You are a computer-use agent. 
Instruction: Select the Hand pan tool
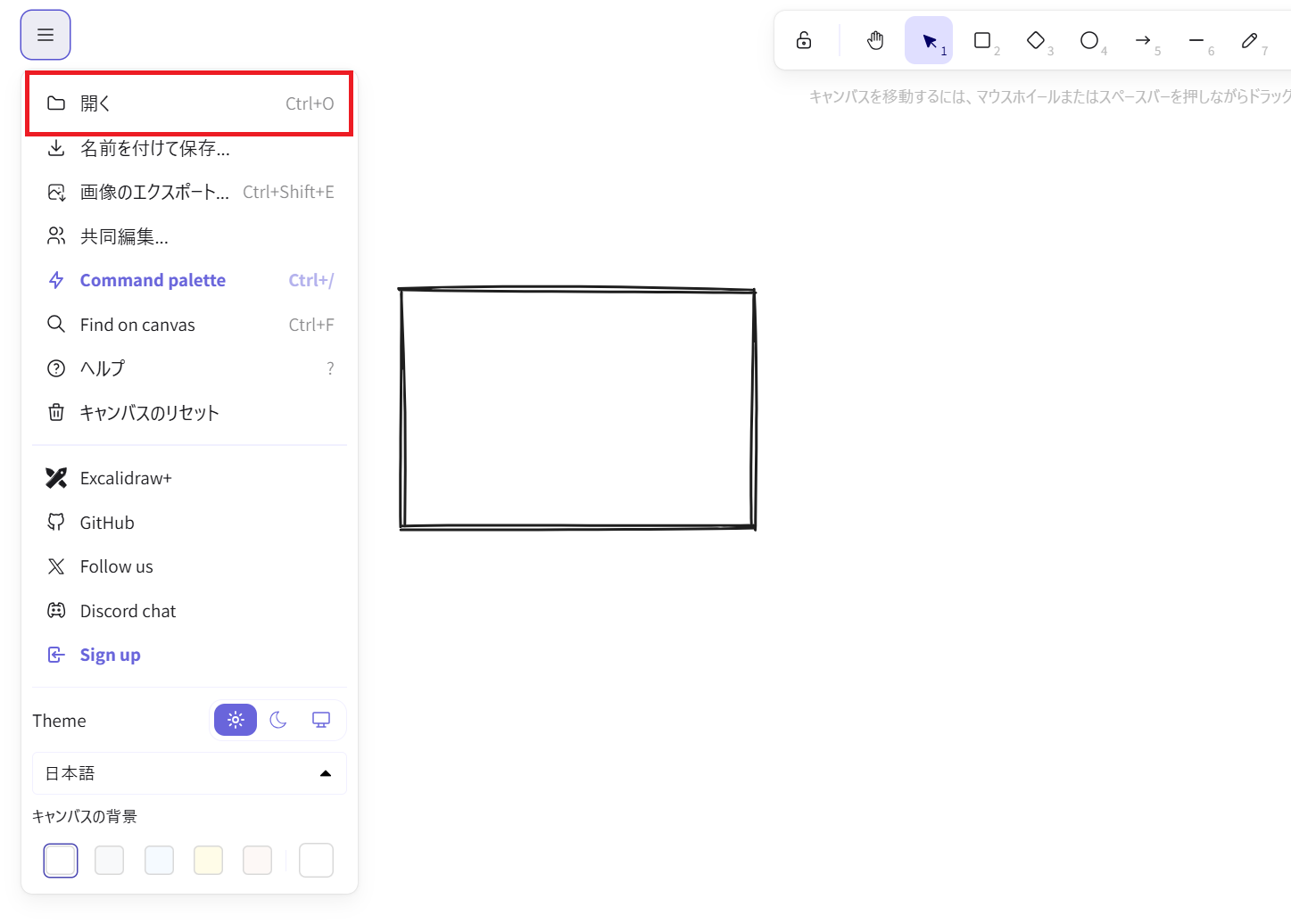(x=875, y=40)
